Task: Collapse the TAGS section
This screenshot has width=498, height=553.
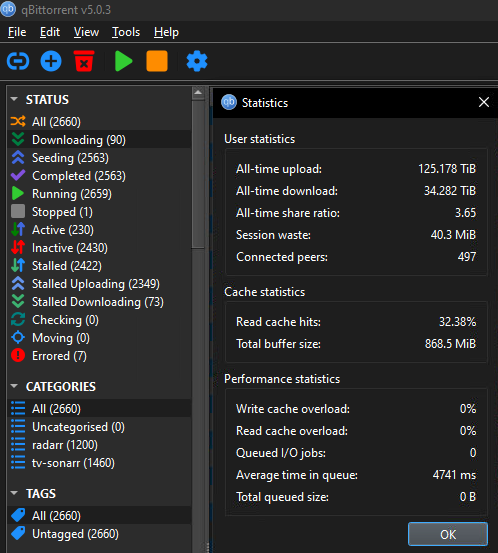Action: pyautogui.click(x=14, y=493)
